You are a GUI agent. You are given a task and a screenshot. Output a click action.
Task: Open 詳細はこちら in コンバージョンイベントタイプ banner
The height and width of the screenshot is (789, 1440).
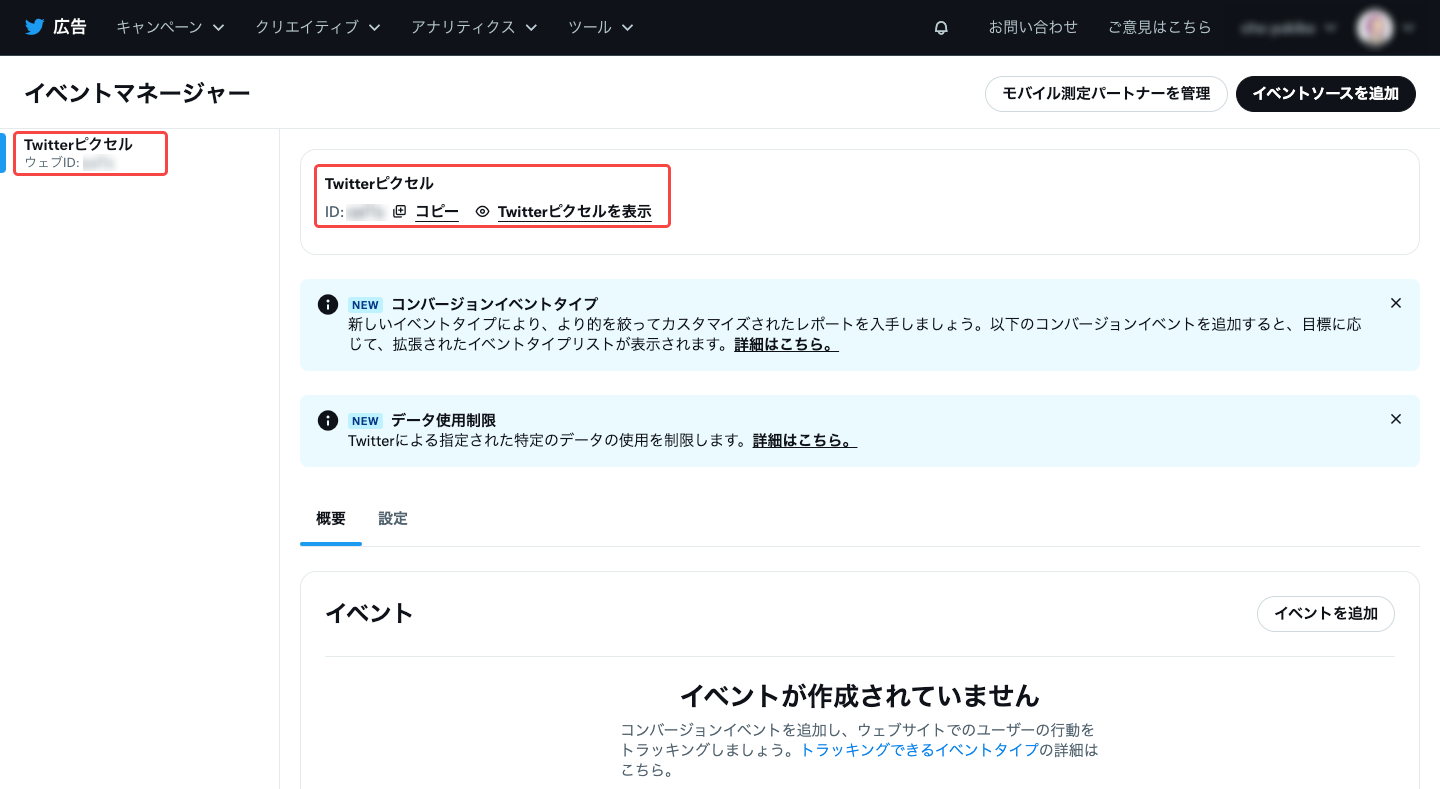tap(786, 344)
